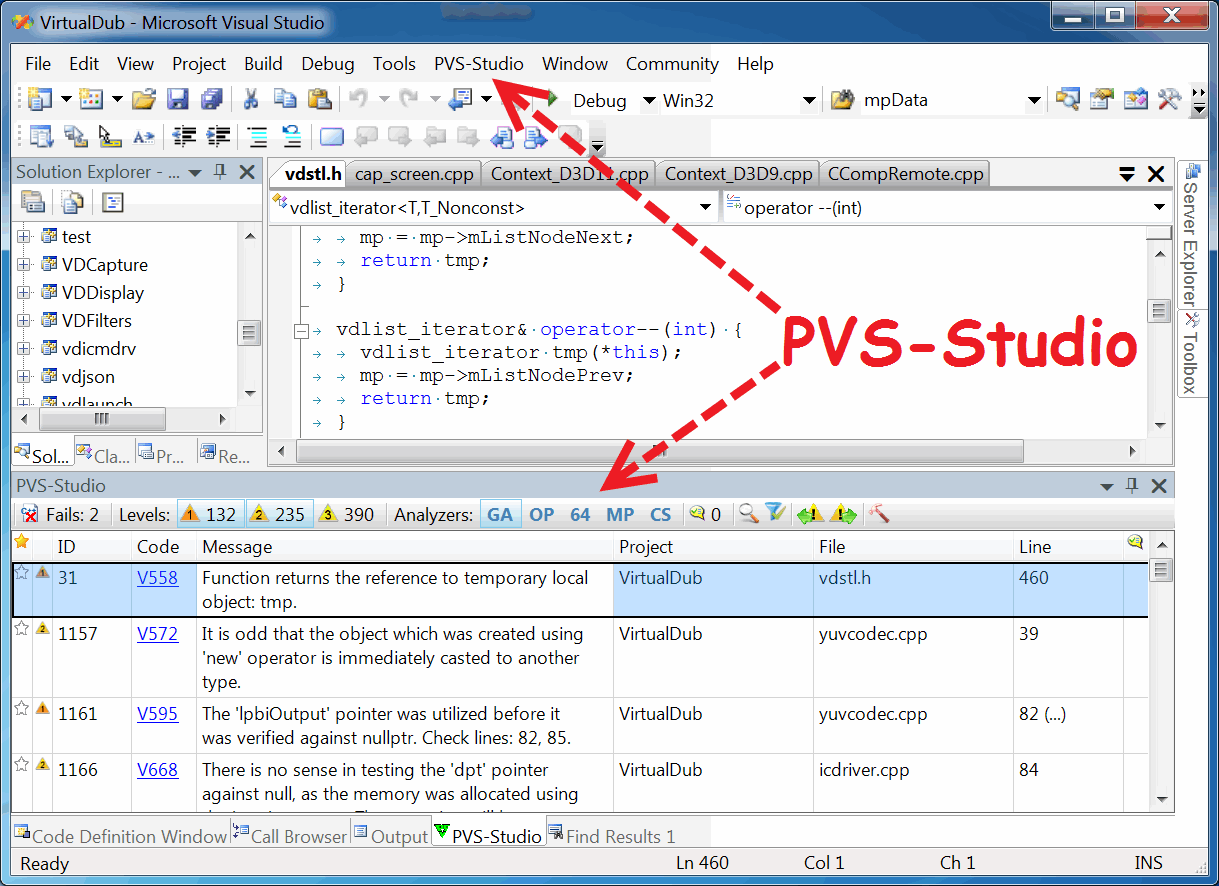The width and height of the screenshot is (1219, 886).
Task: Decrease line indent in text editor toolbar
Action: point(184,137)
